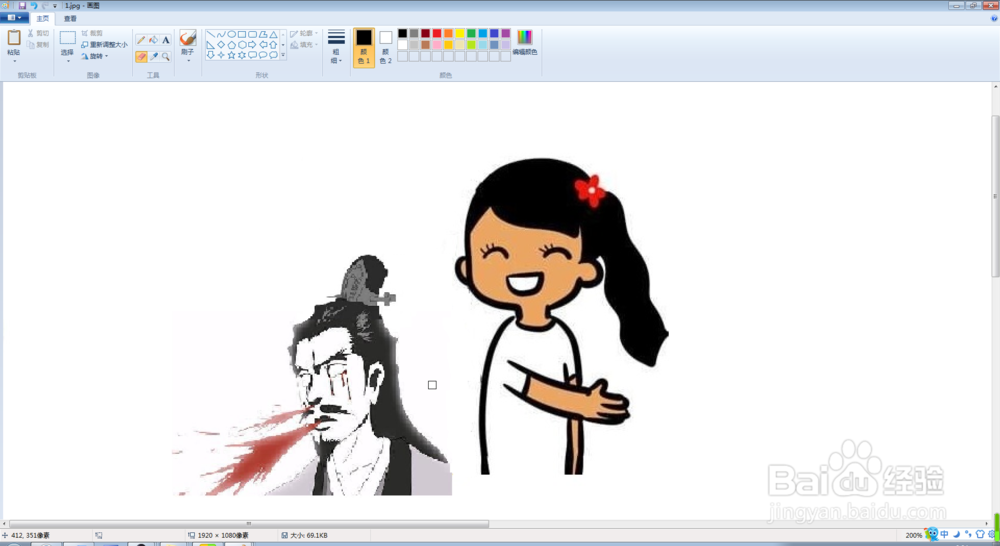This screenshot has width=1000, height=546.
Task: Choose the left arrow shape
Action: (263, 45)
